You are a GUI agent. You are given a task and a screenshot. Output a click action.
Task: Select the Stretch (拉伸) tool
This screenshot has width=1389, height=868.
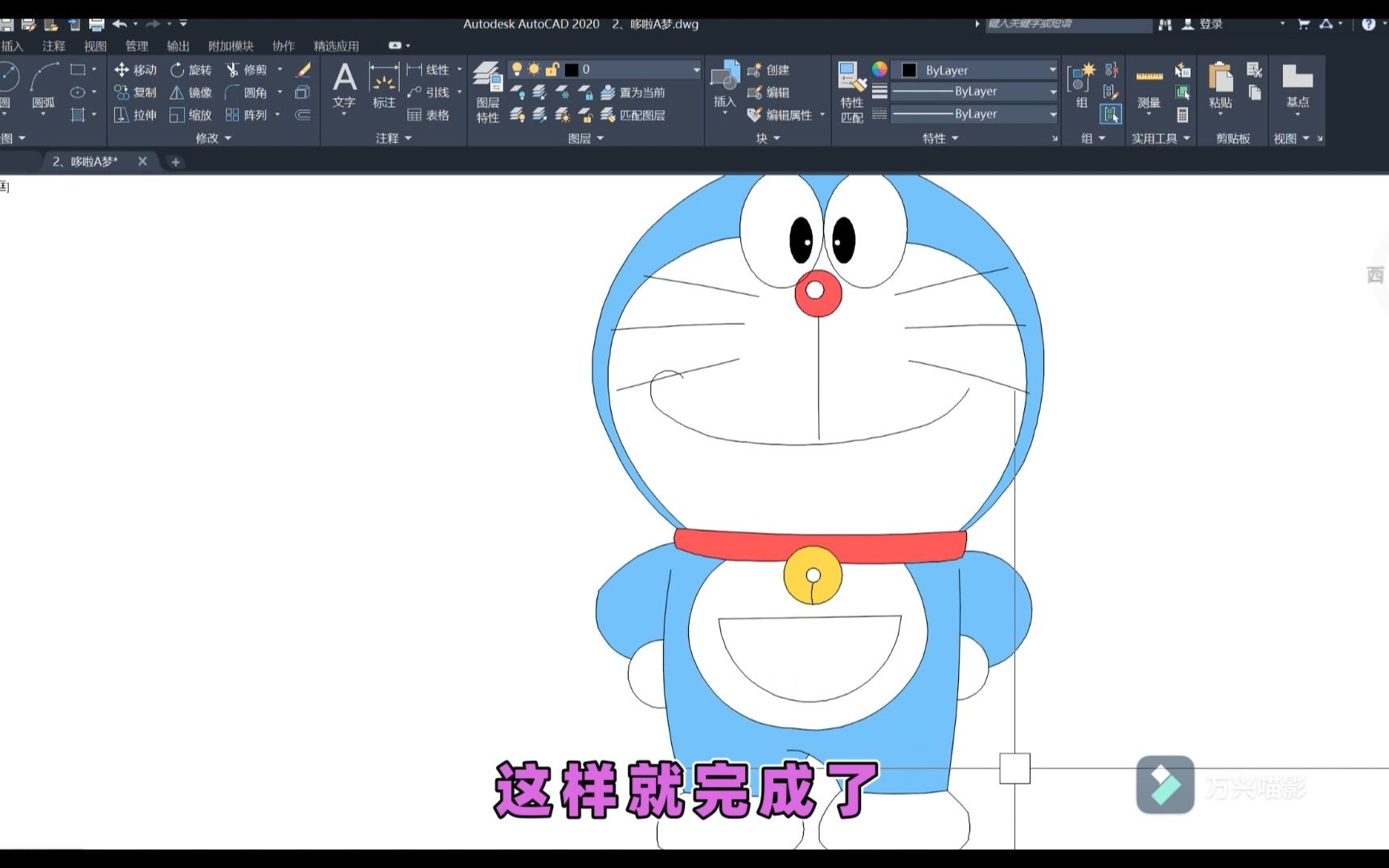click(x=135, y=115)
